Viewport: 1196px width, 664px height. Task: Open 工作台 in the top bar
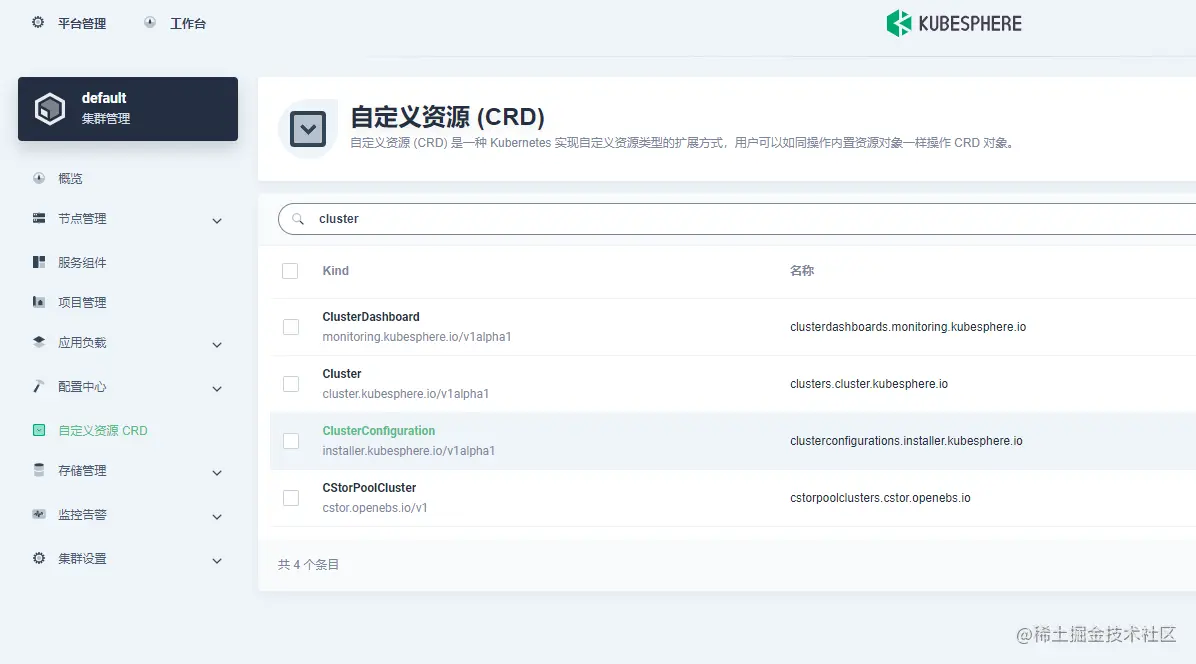[188, 24]
